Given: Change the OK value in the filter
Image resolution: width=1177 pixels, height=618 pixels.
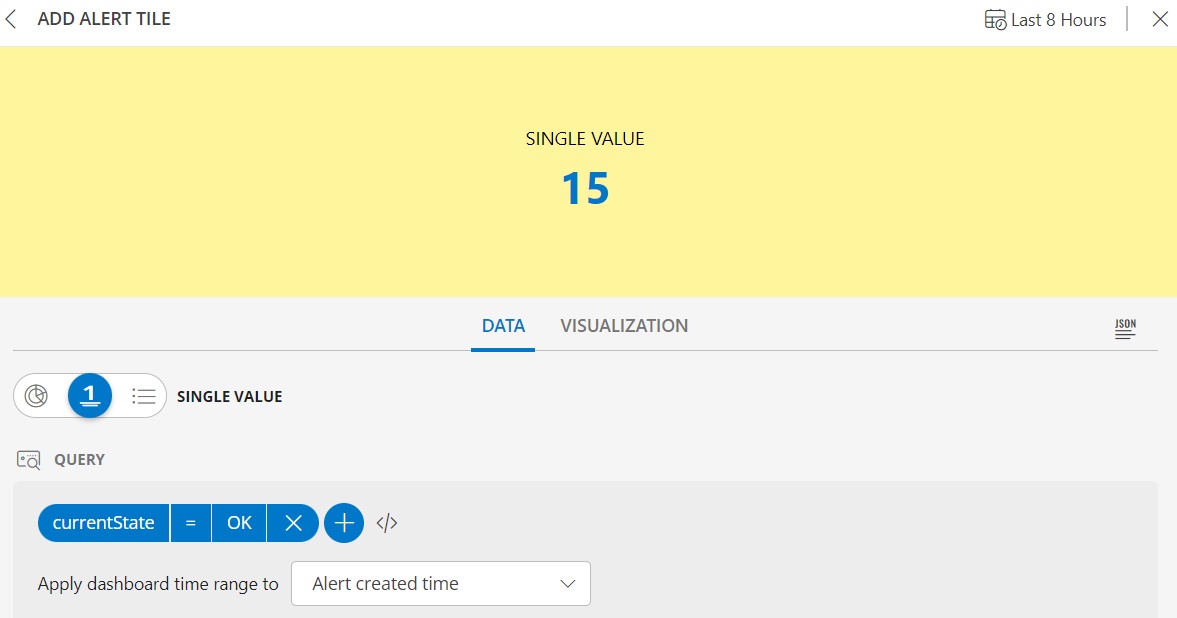Looking at the screenshot, I should pyautogui.click(x=238, y=522).
